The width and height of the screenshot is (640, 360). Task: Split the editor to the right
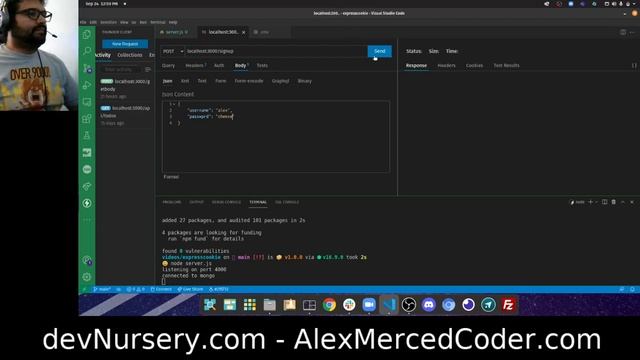(623, 32)
